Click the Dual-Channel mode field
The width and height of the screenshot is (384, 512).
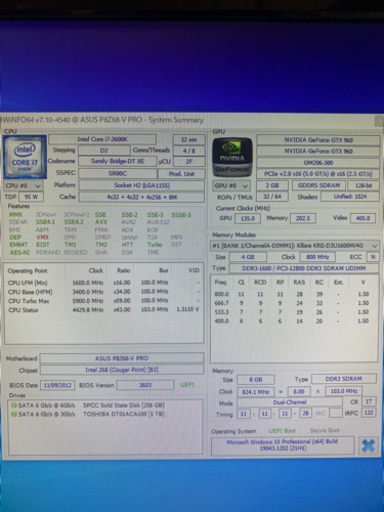[290, 402]
